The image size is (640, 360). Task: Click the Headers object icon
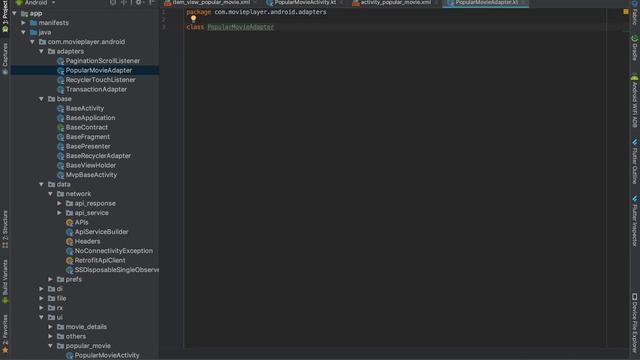coord(70,241)
